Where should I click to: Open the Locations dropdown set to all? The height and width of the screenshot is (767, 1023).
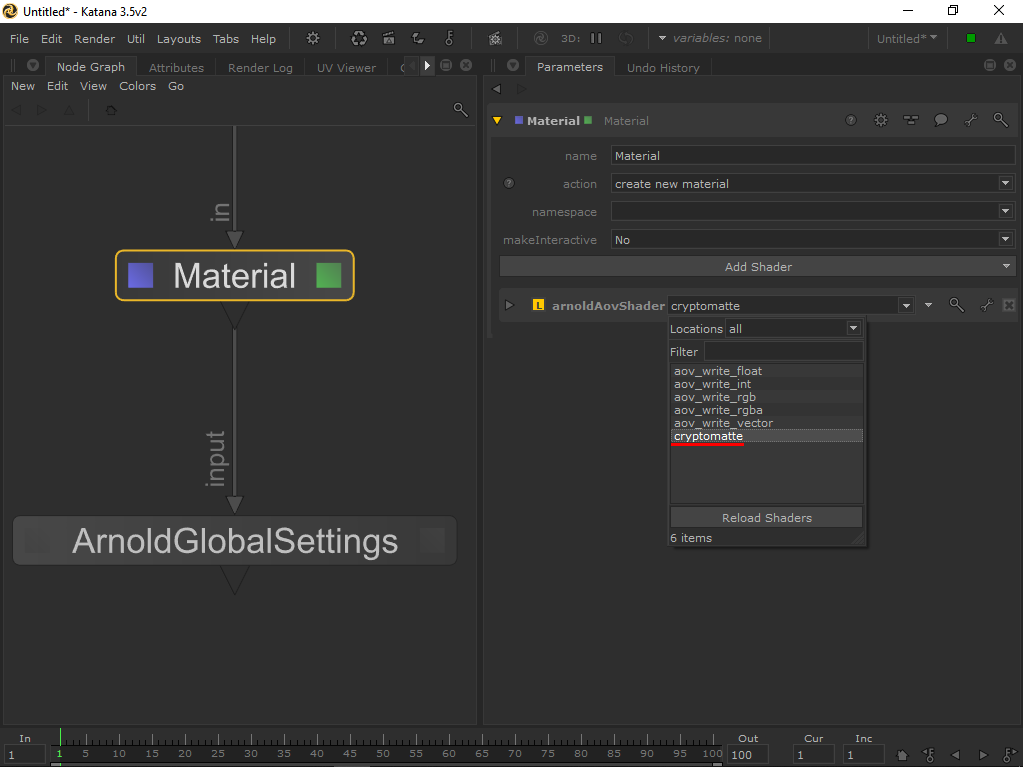(794, 329)
